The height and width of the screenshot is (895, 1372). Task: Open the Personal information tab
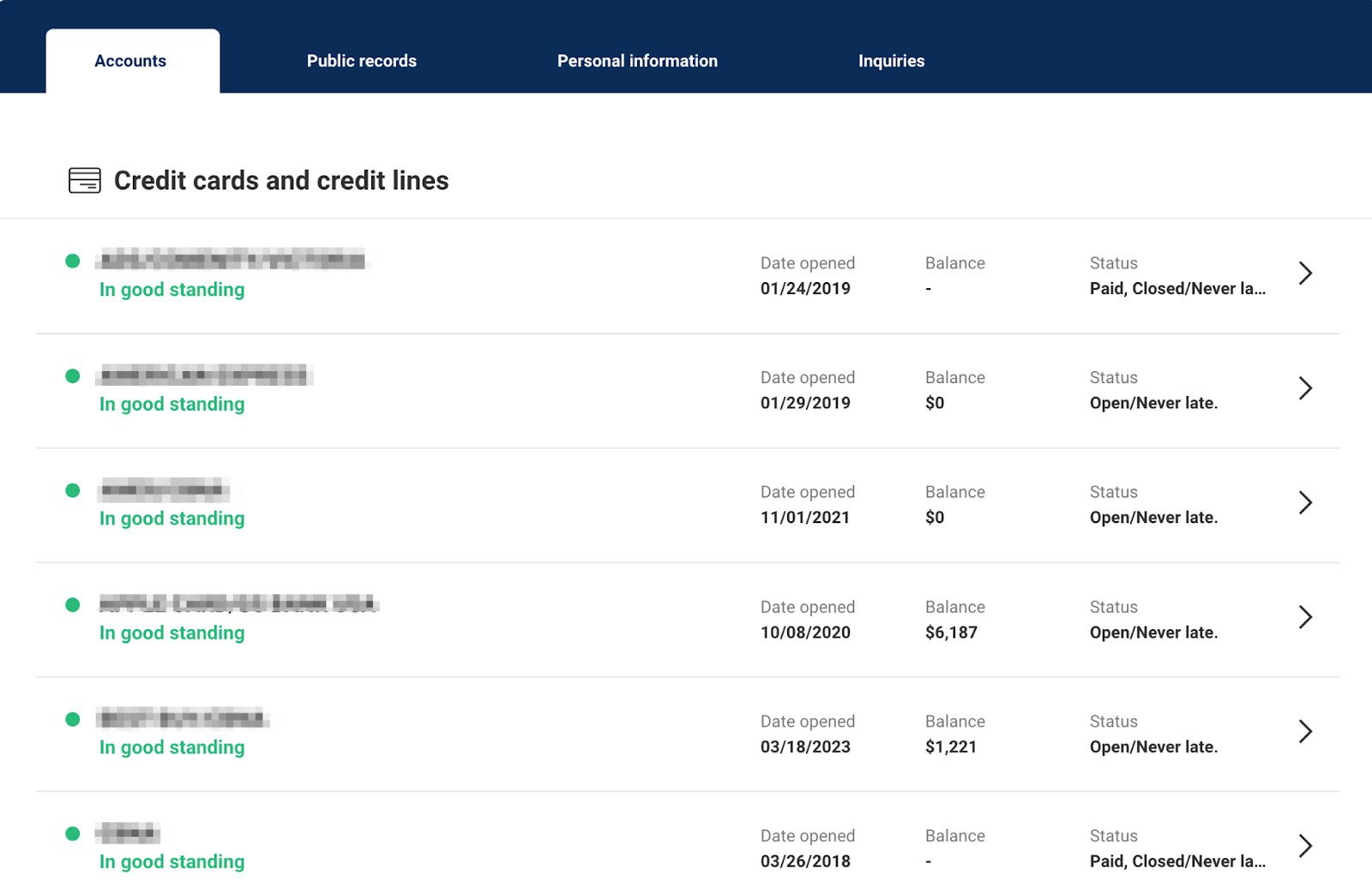coord(637,61)
